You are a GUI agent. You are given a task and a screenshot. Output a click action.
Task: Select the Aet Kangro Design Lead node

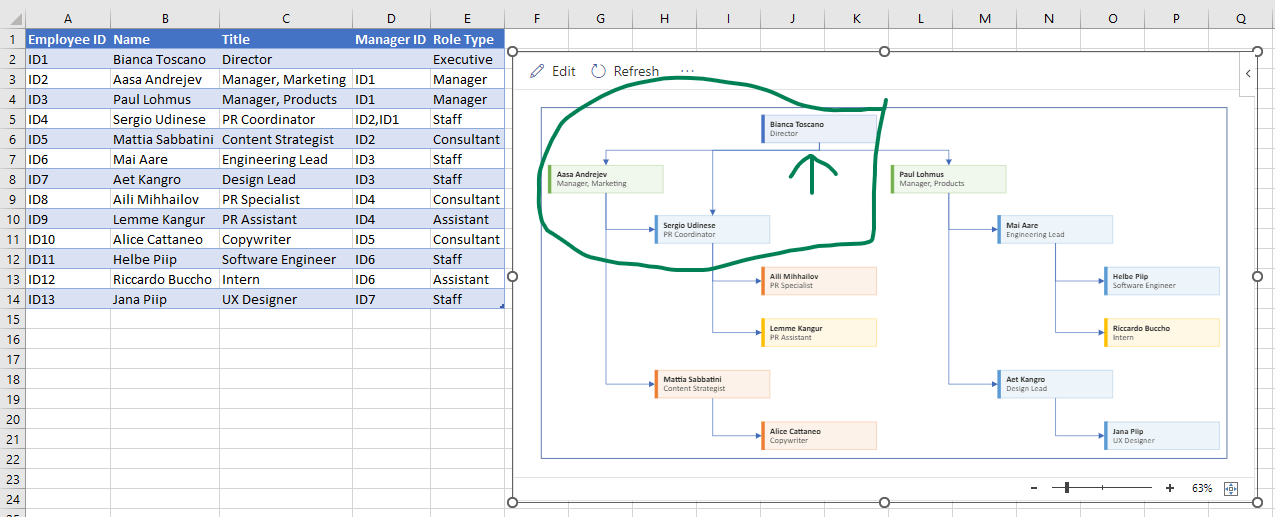pos(1055,384)
